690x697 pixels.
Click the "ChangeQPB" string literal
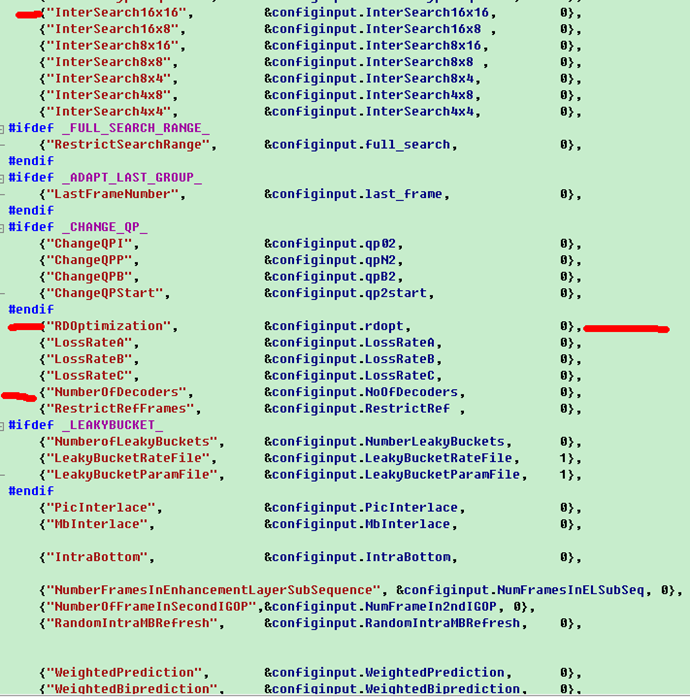coord(89,276)
